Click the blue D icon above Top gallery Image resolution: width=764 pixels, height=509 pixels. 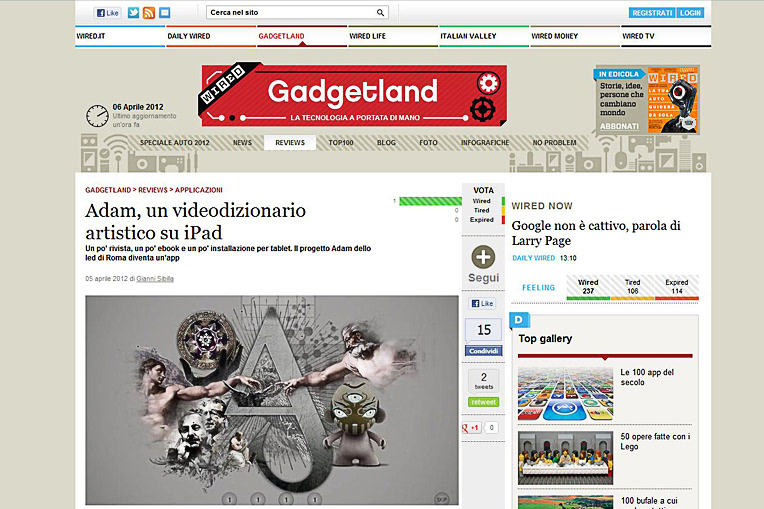[x=519, y=320]
